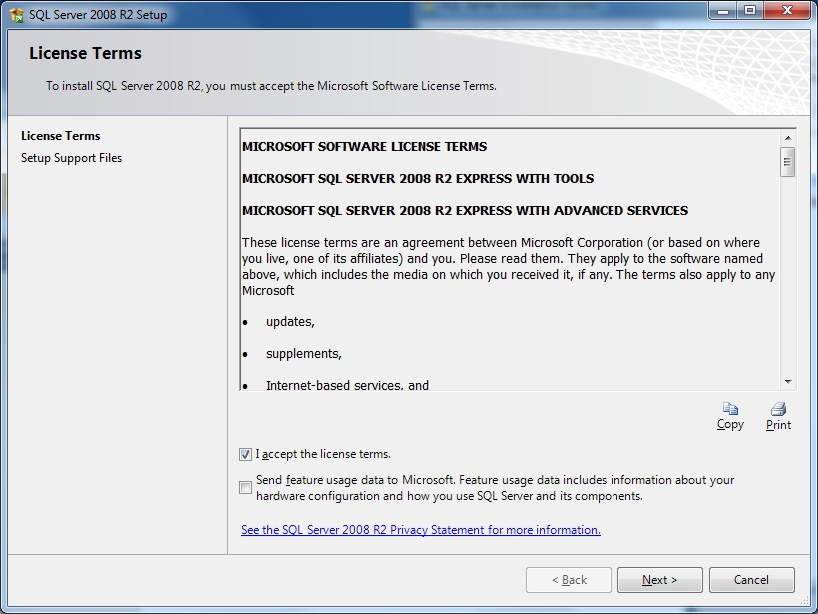Click the license text scroll down arrow
The width and height of the screenshot is (818, 614).
[788, 382]
